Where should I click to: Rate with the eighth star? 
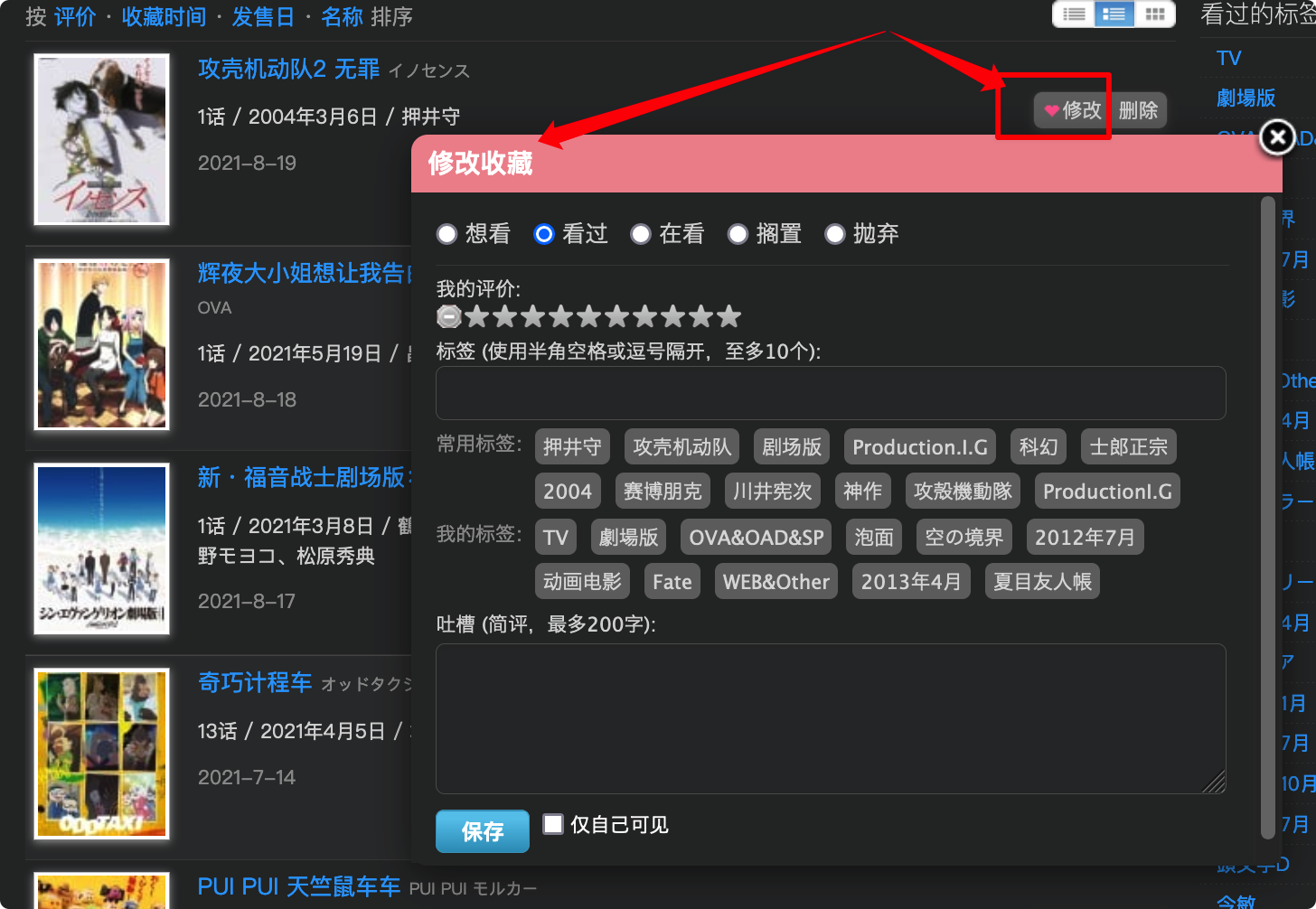point(672,316)
